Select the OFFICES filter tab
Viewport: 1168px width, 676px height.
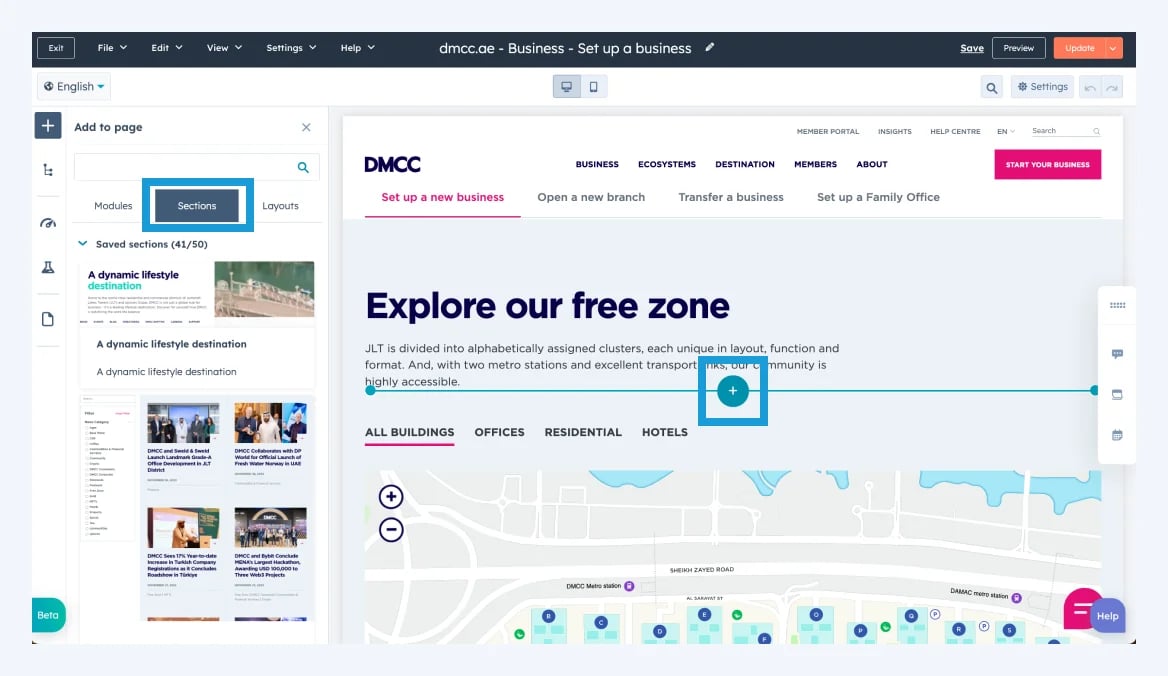[499, 433]
